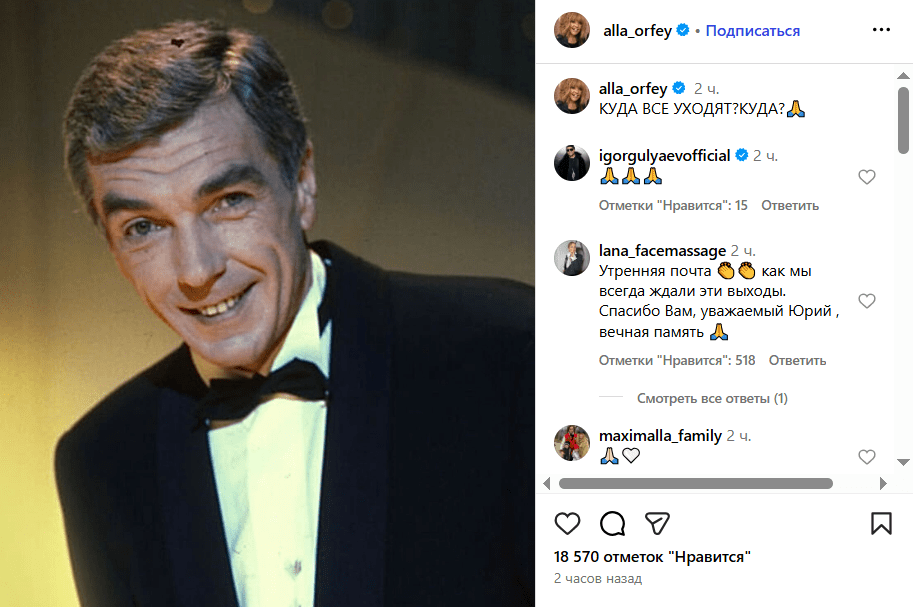Like the maximalla_family comment
This screenshot has height=607, width=913.
[x=867, y=457]
